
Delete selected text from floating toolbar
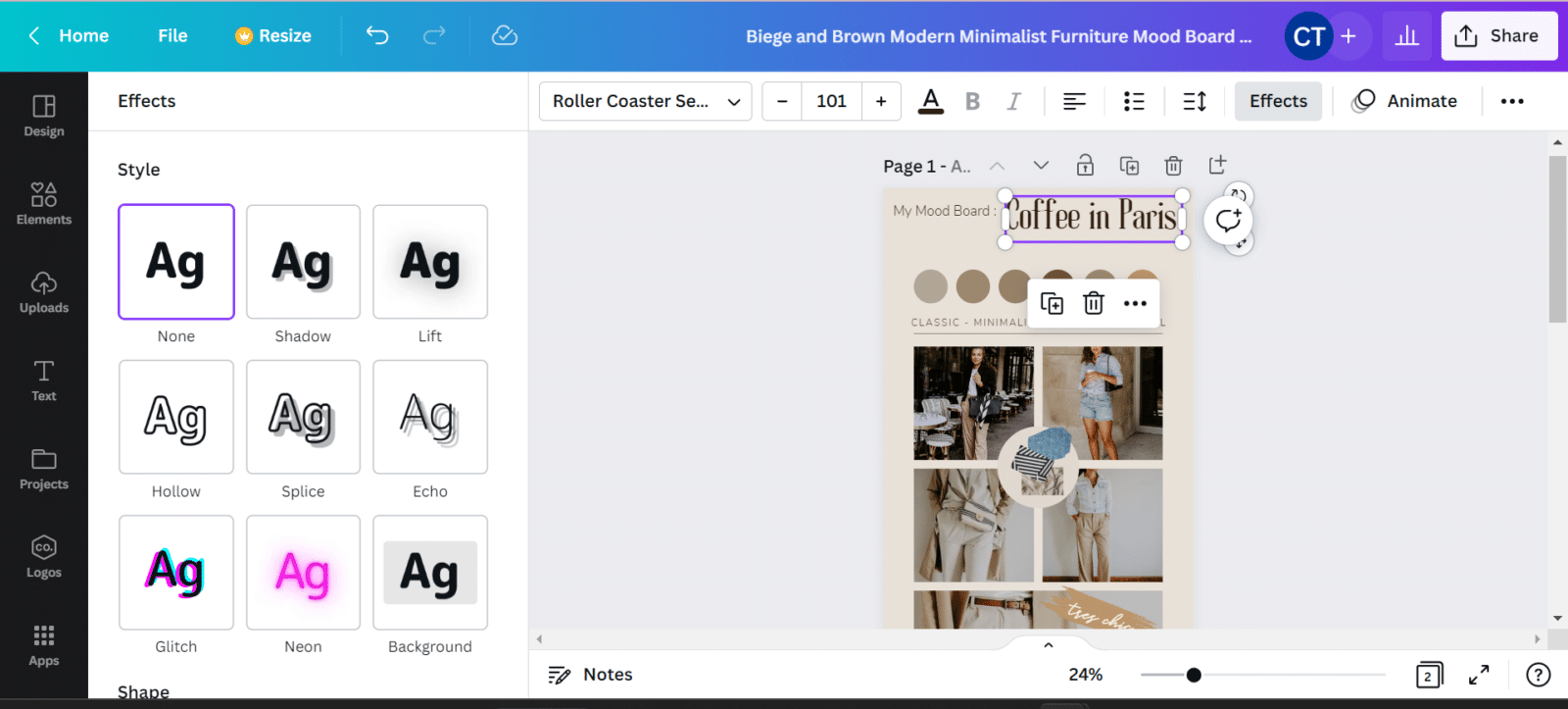(x=1094, y=303)
